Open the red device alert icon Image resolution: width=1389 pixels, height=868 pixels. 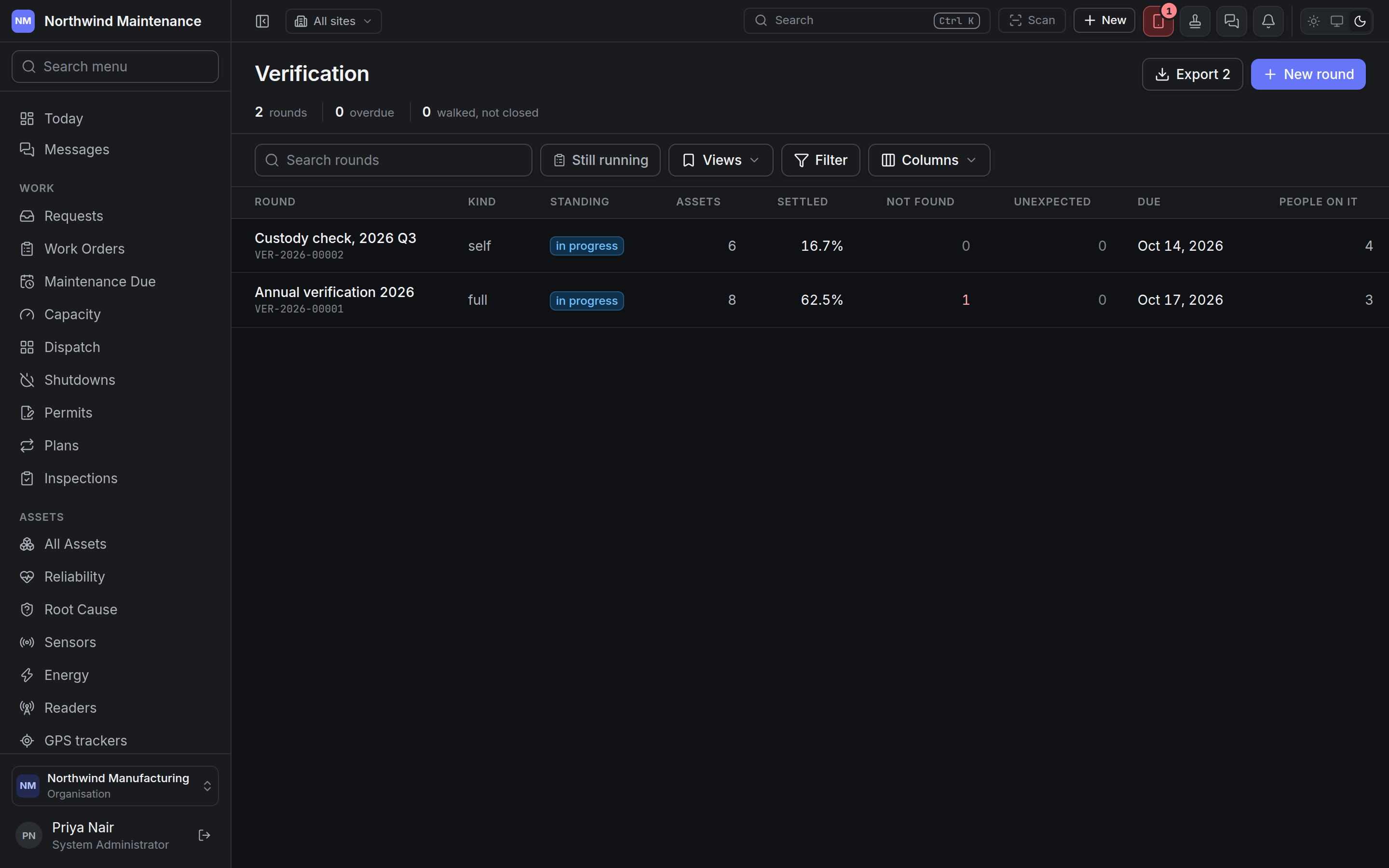point(1157,21)
